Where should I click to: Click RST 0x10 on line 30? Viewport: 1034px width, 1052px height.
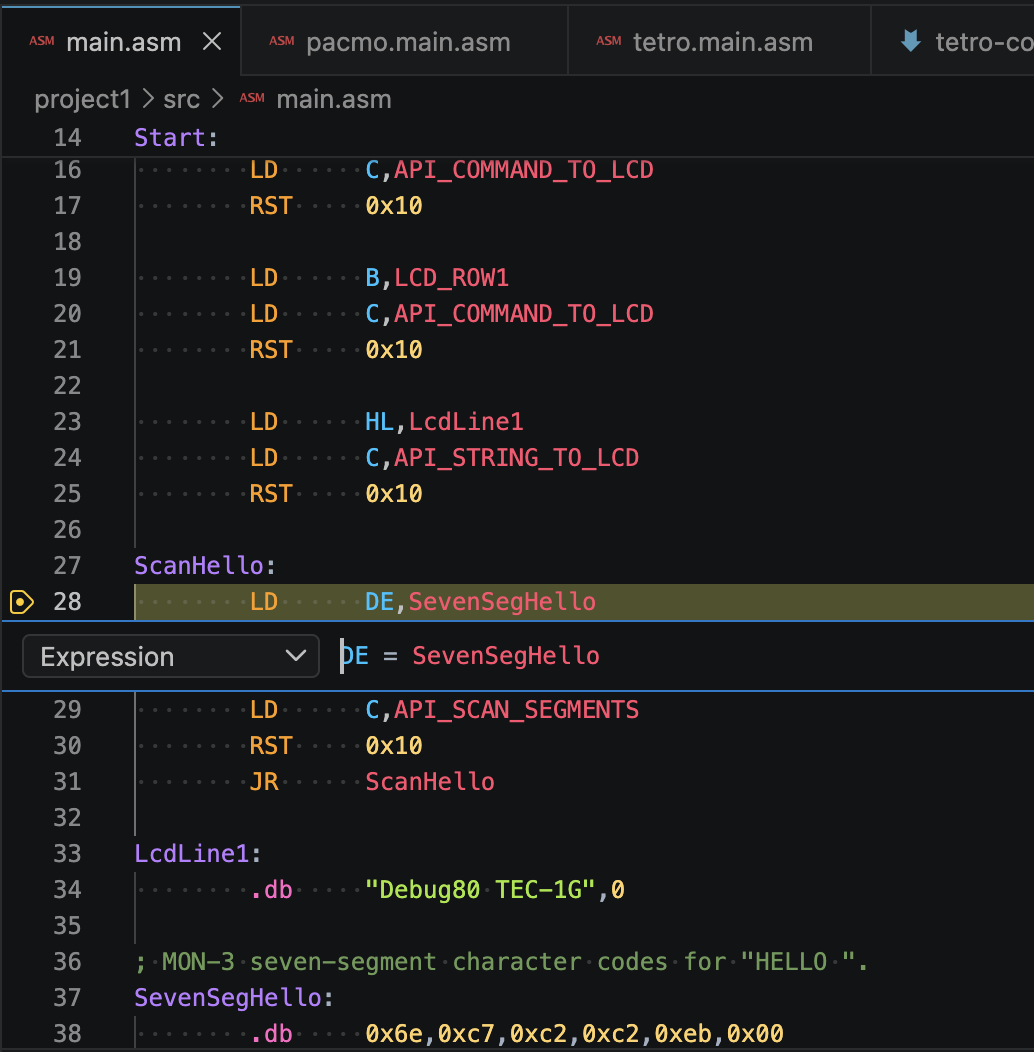tap(336, 746)
